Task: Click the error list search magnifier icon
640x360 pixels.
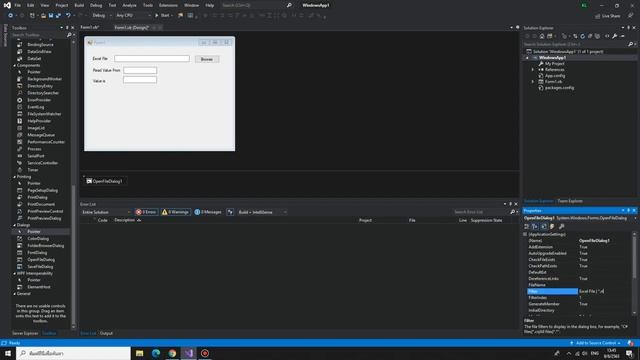Action: coord(512,212)
